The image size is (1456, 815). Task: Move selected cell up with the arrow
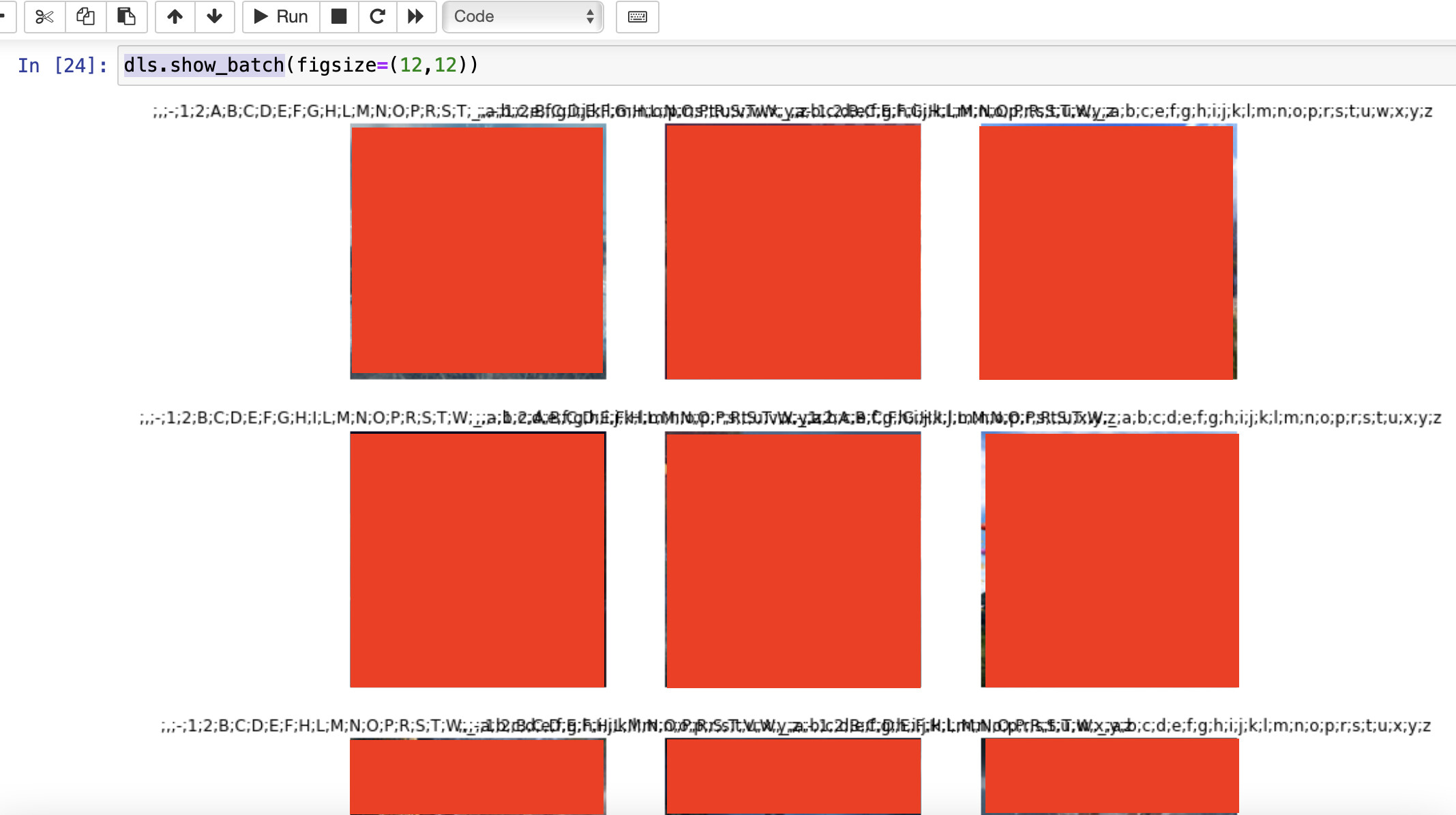(175, 16)
